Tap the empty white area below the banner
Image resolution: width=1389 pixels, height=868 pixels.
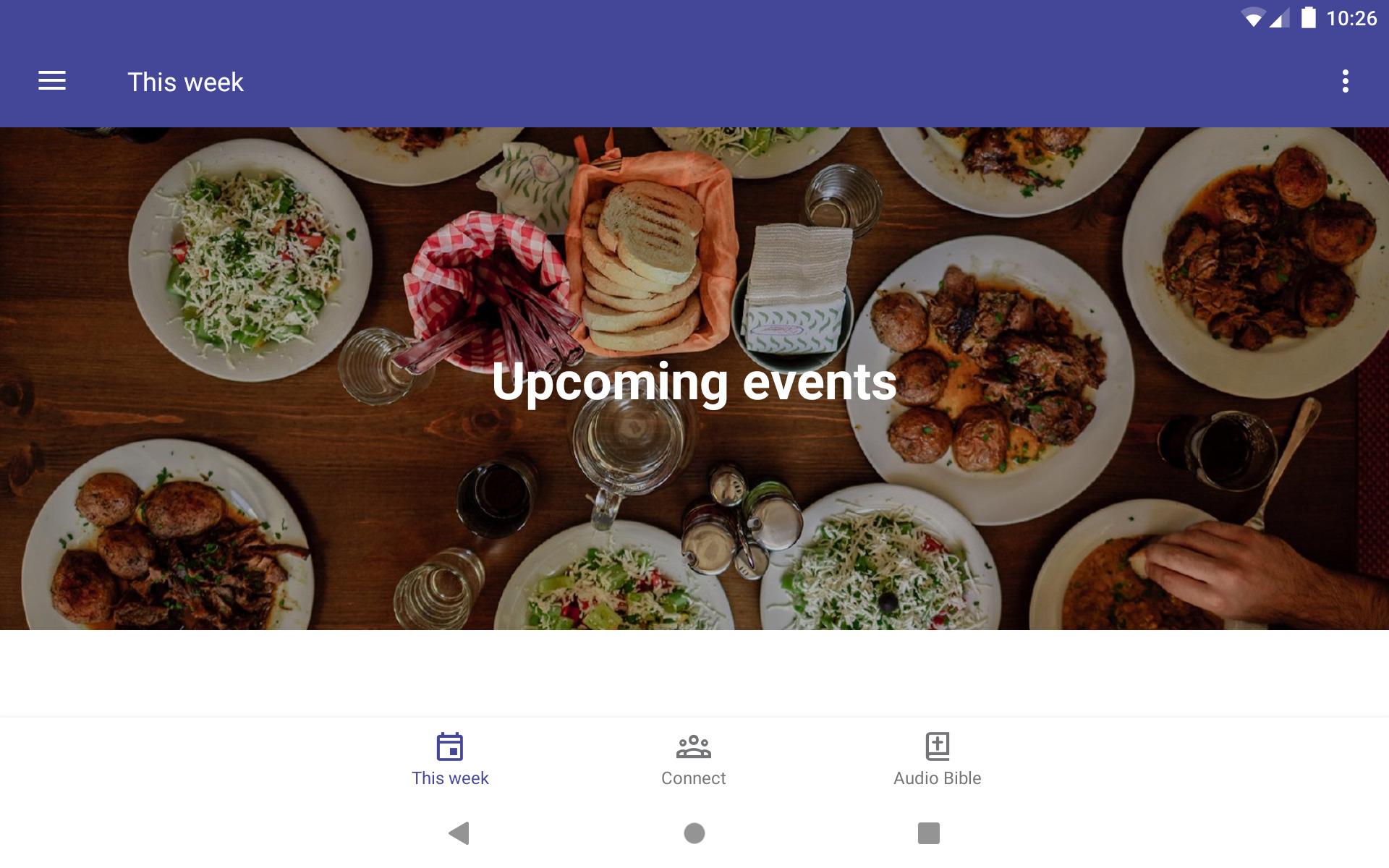694,673
